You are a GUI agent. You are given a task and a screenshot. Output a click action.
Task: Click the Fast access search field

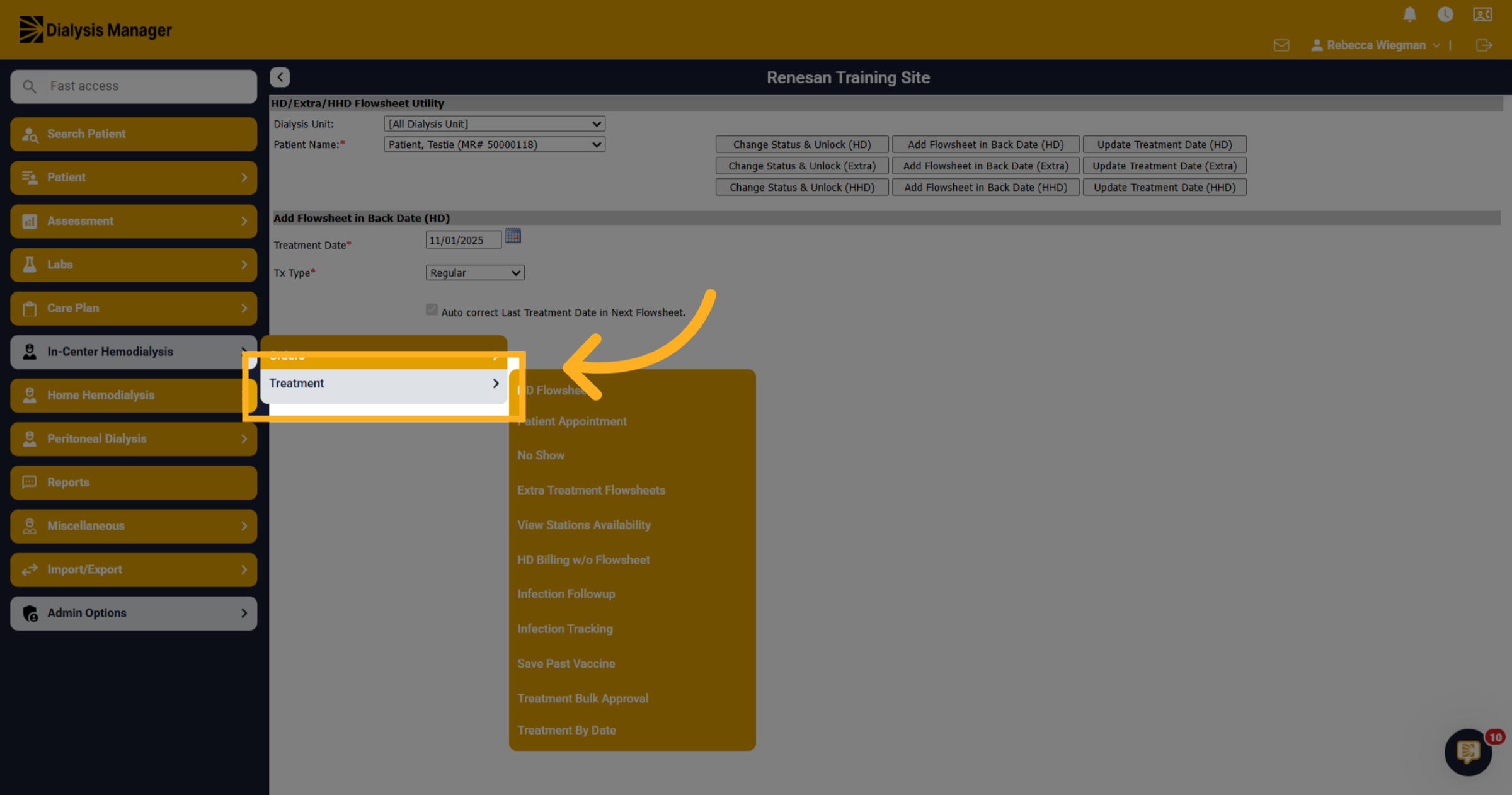[x=134, y=86]
